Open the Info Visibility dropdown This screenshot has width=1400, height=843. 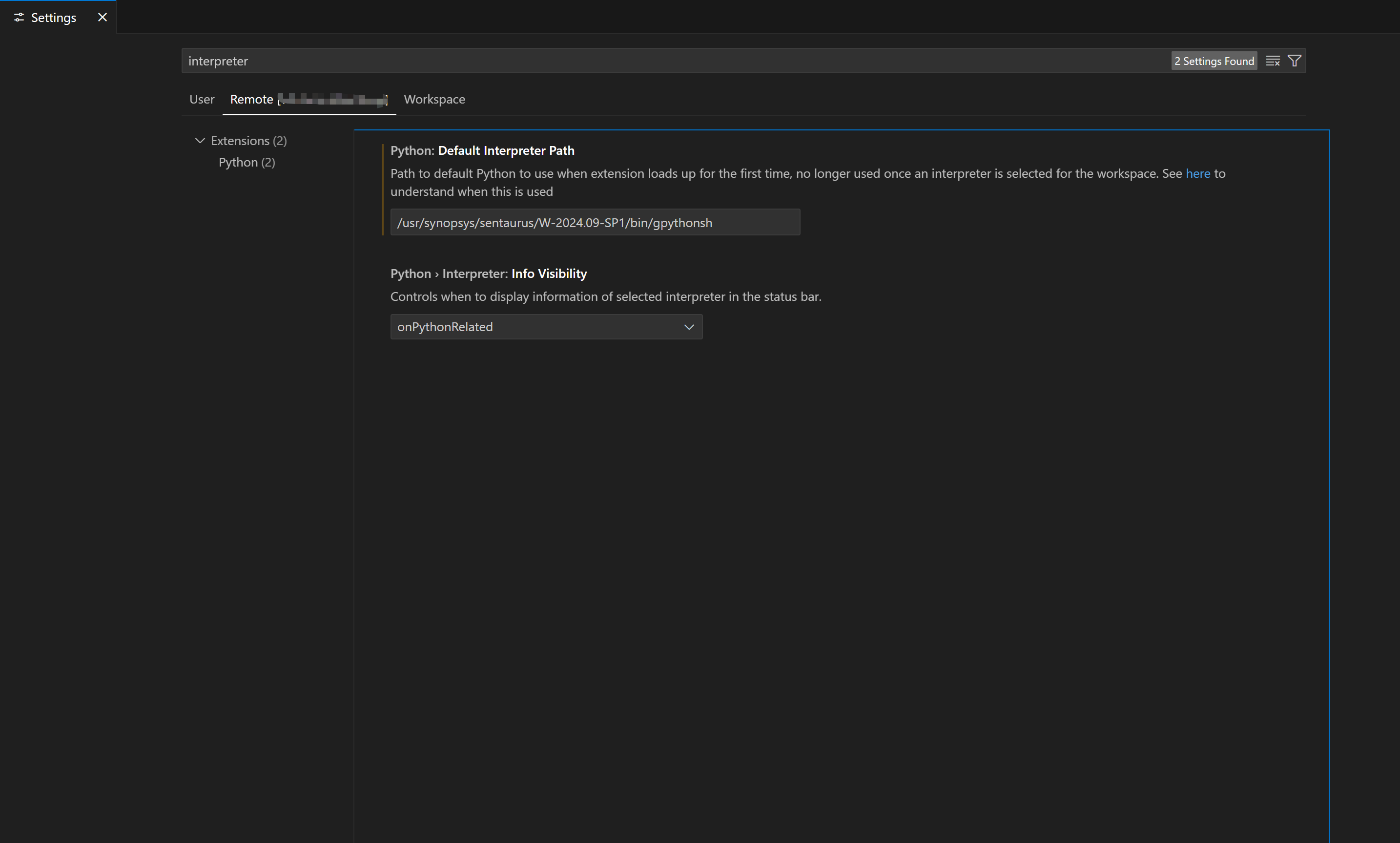(x=546, y=327)
